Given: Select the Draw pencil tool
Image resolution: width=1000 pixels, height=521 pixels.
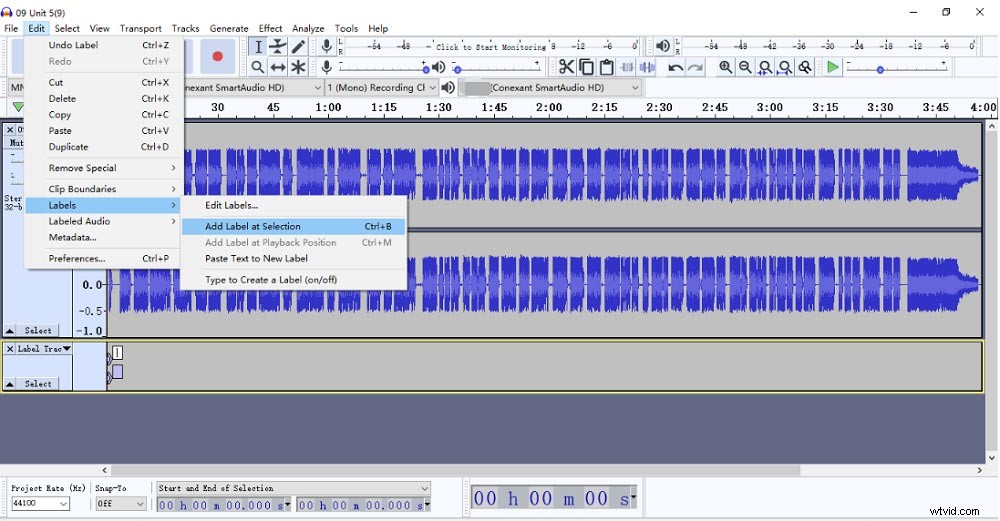Looking at the screenshot, I should pos(298,47).
